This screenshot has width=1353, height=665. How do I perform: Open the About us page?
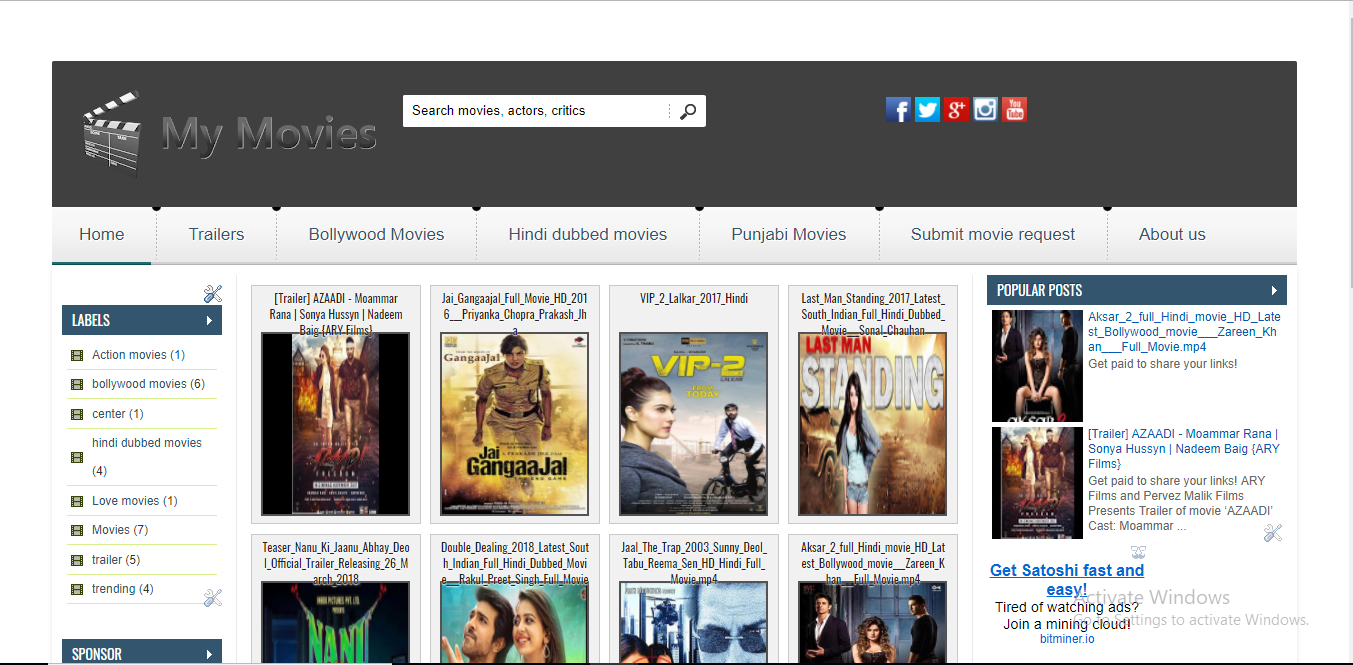coord(1172,235)
